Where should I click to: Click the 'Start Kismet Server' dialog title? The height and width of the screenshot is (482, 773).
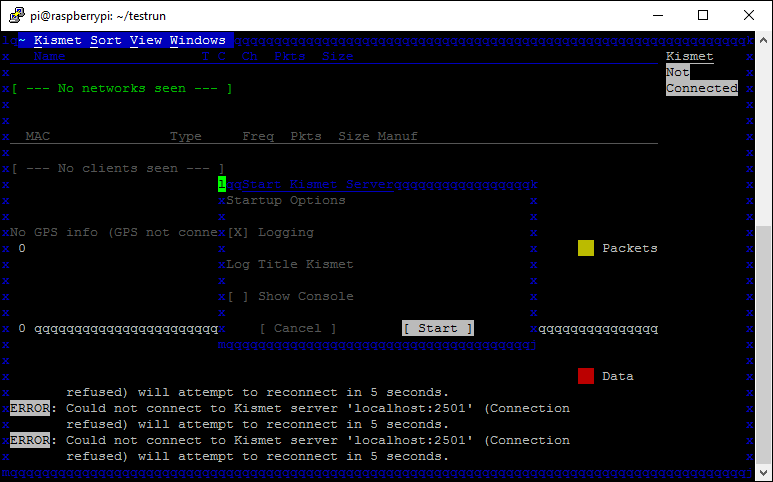[x=318, y=184]
